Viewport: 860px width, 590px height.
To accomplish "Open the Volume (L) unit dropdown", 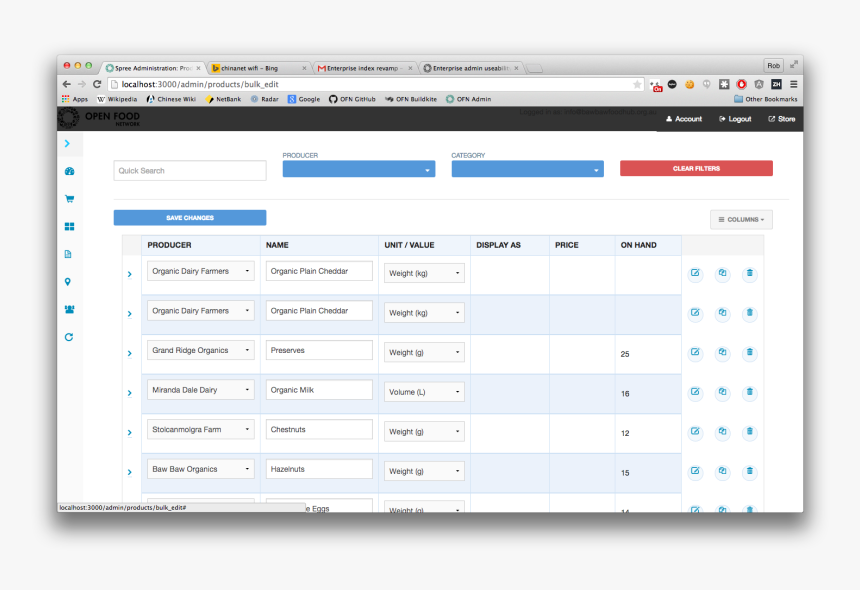I will [424, 392].
